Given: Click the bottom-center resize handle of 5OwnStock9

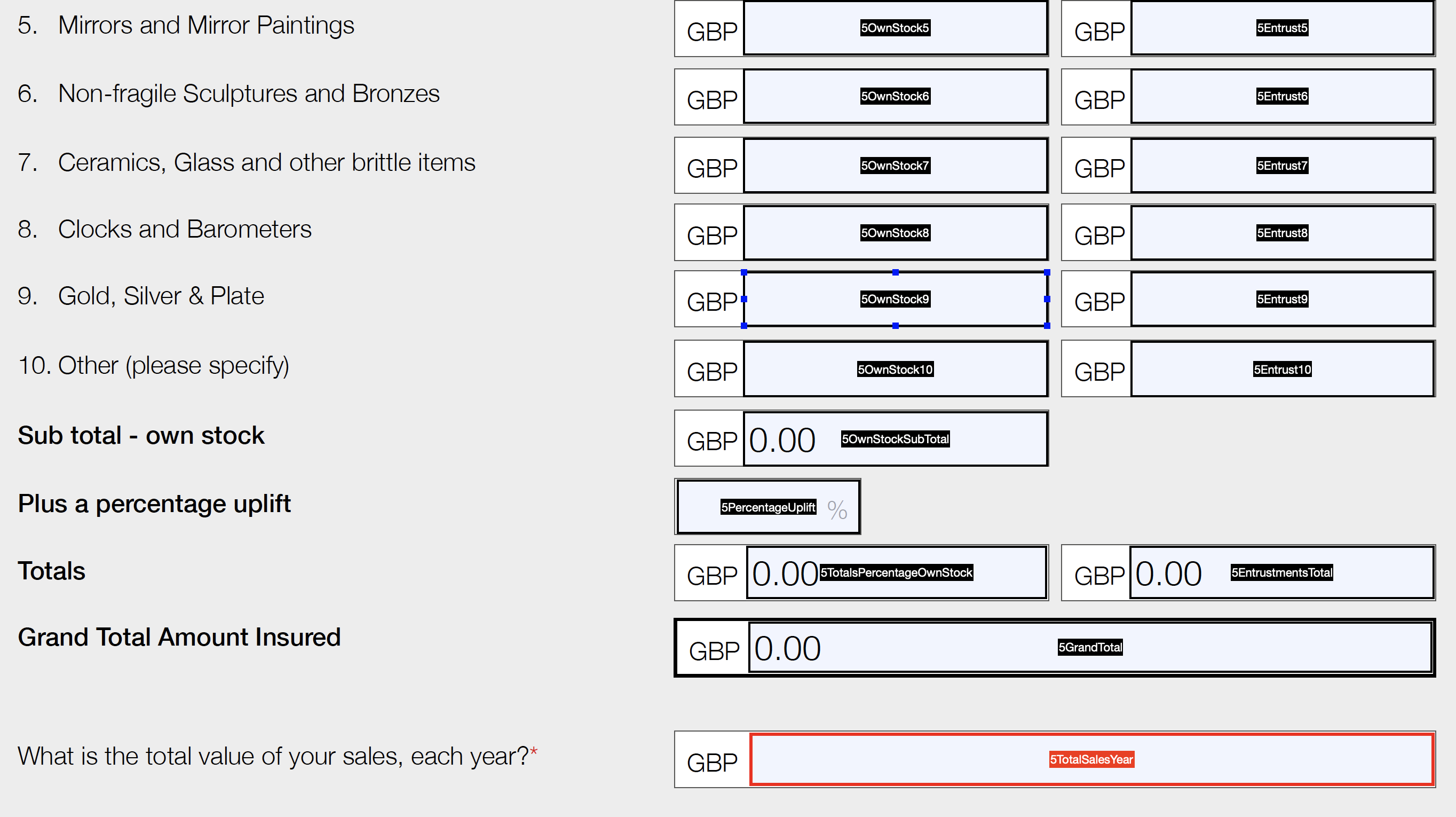Looking at the screenshot, I should 895,326.
